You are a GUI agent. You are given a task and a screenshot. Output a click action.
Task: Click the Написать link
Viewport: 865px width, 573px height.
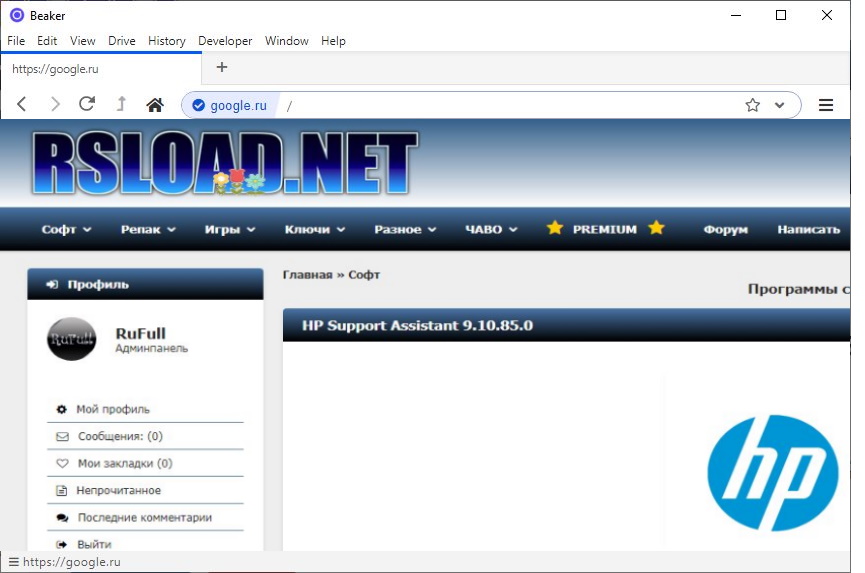pyautogui.click(x=808, y=229)
